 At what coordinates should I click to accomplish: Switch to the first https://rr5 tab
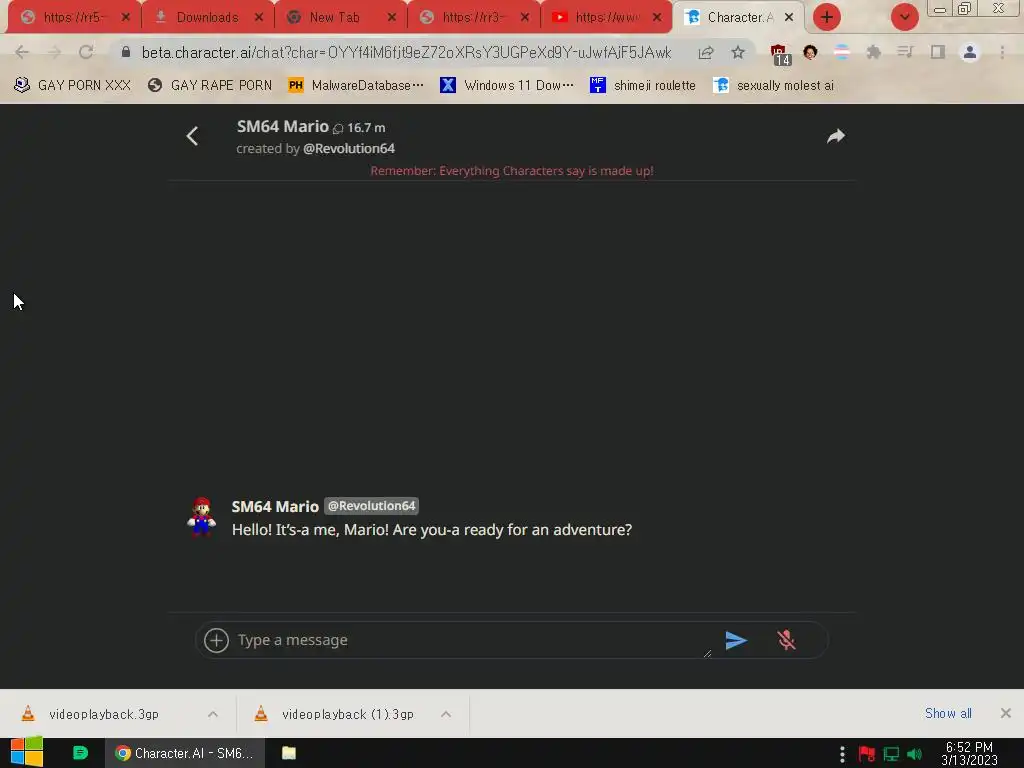(x=72, y=17)
